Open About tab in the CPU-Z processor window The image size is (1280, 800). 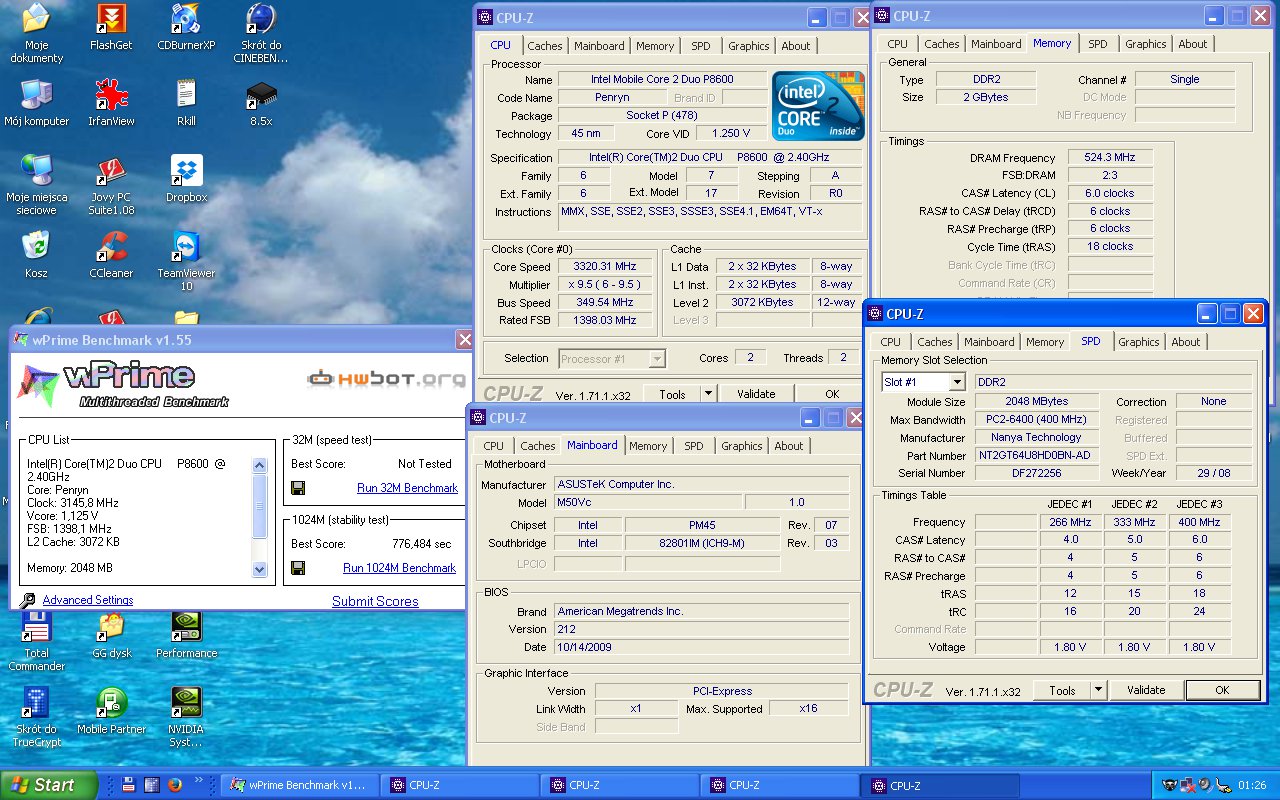click(796, 46)
